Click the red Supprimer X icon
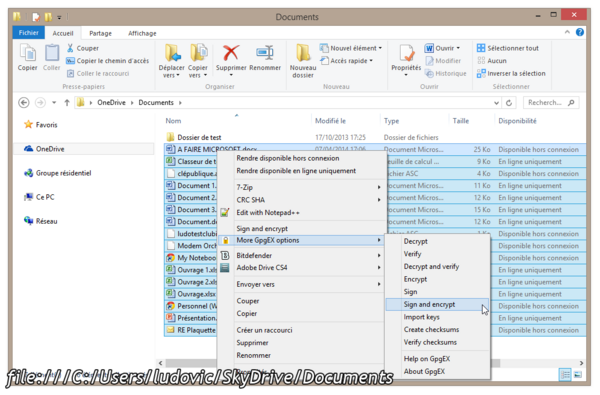Image resolution: width=600 pixels, height=395 pixels. [231, 53]
